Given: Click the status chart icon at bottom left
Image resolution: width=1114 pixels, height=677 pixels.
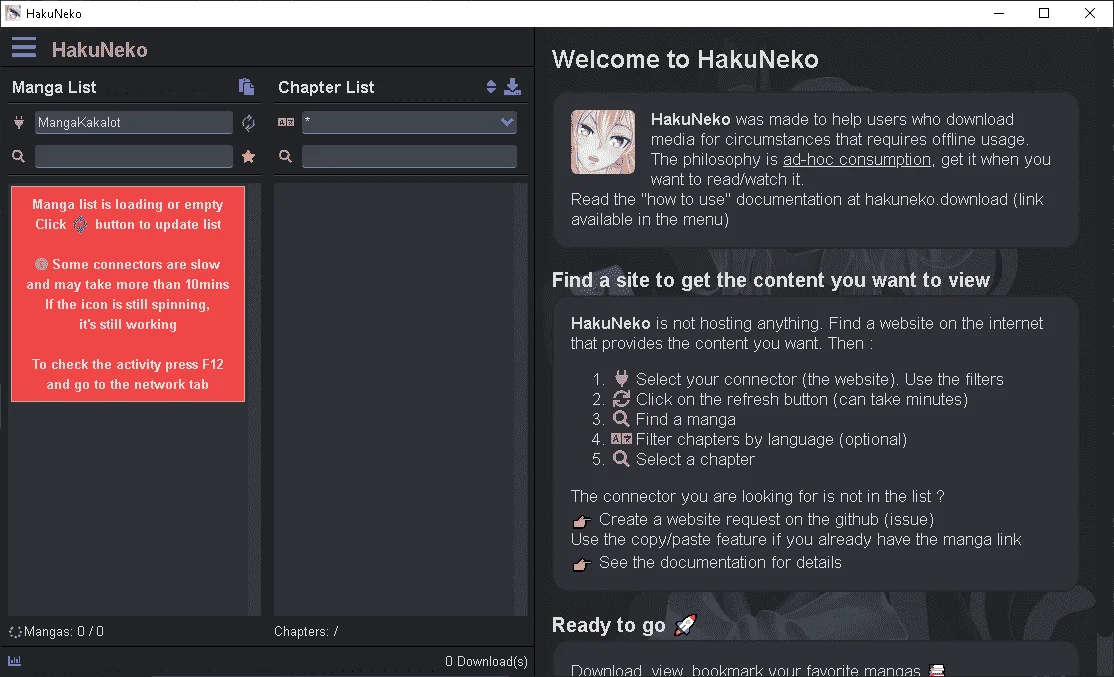Looking at the screenshot, I should click(x=14, y=661).
